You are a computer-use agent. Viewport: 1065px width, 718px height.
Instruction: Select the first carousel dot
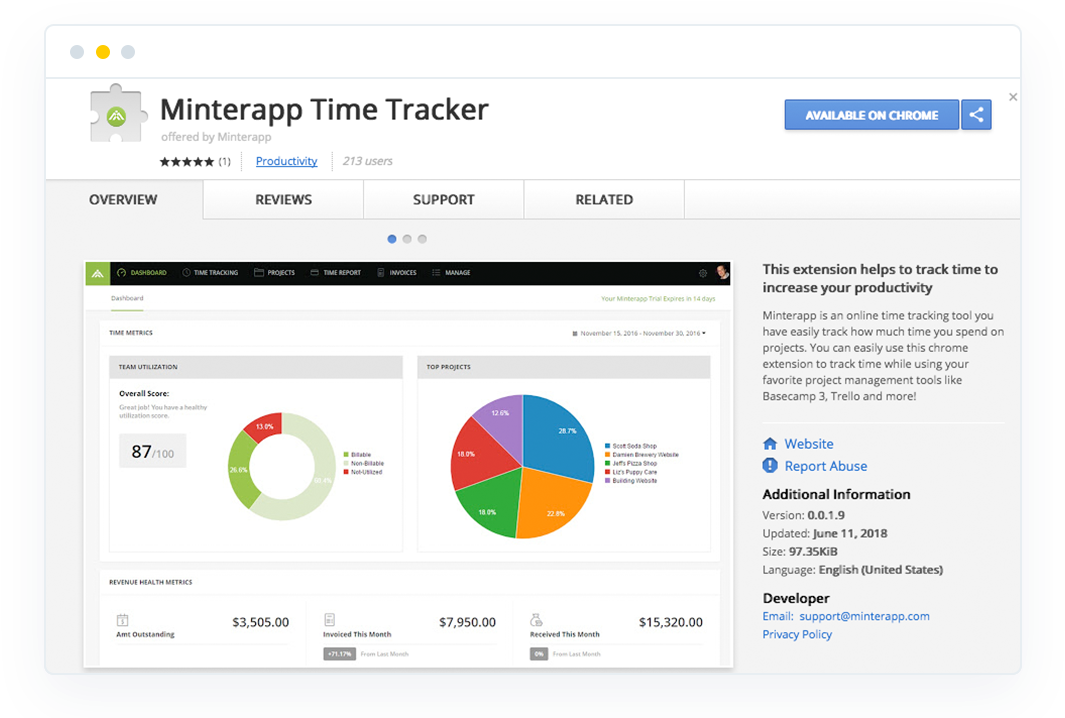[x=392, y=239]
